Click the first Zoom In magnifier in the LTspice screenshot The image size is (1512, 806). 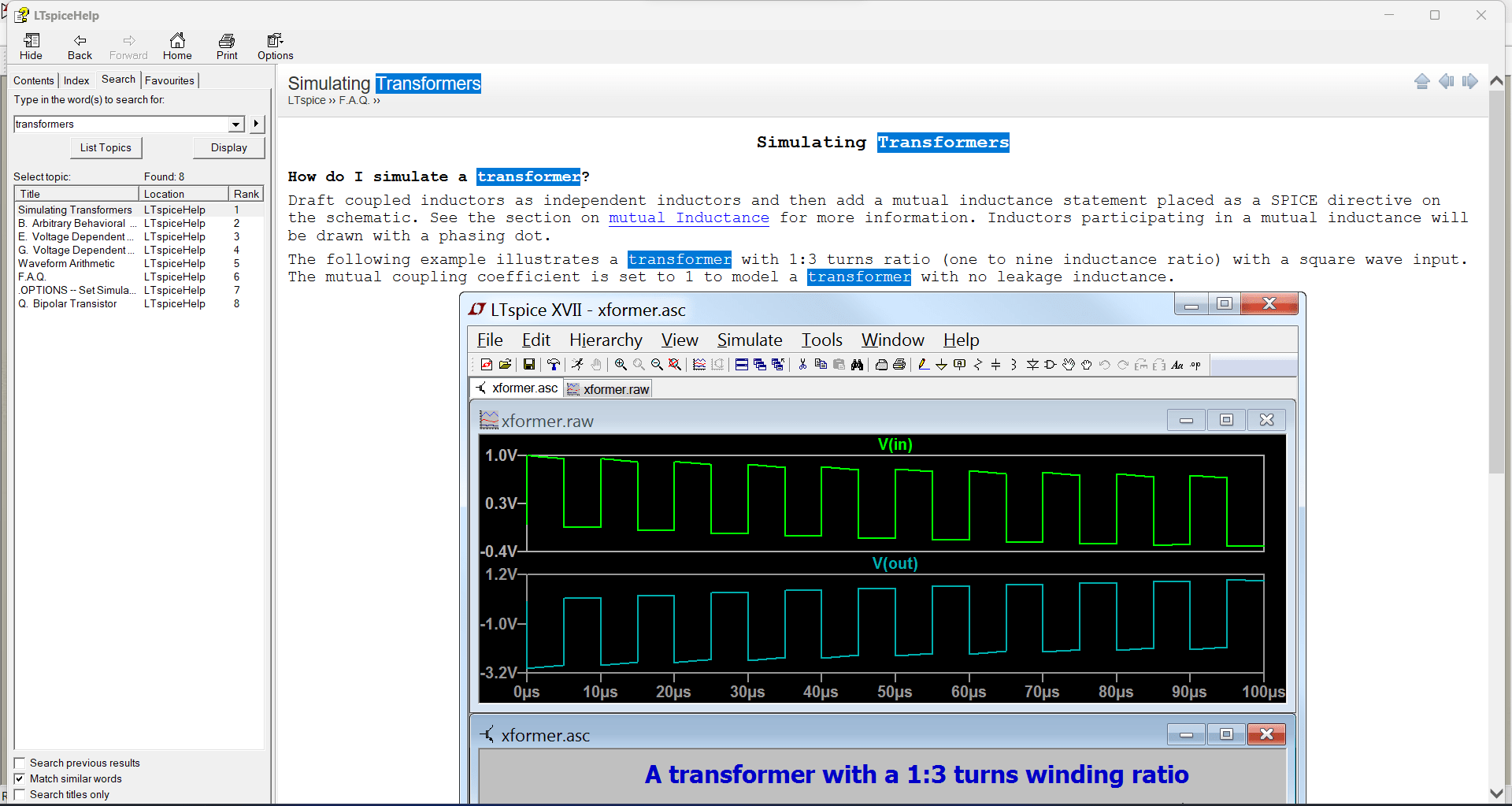621,364
